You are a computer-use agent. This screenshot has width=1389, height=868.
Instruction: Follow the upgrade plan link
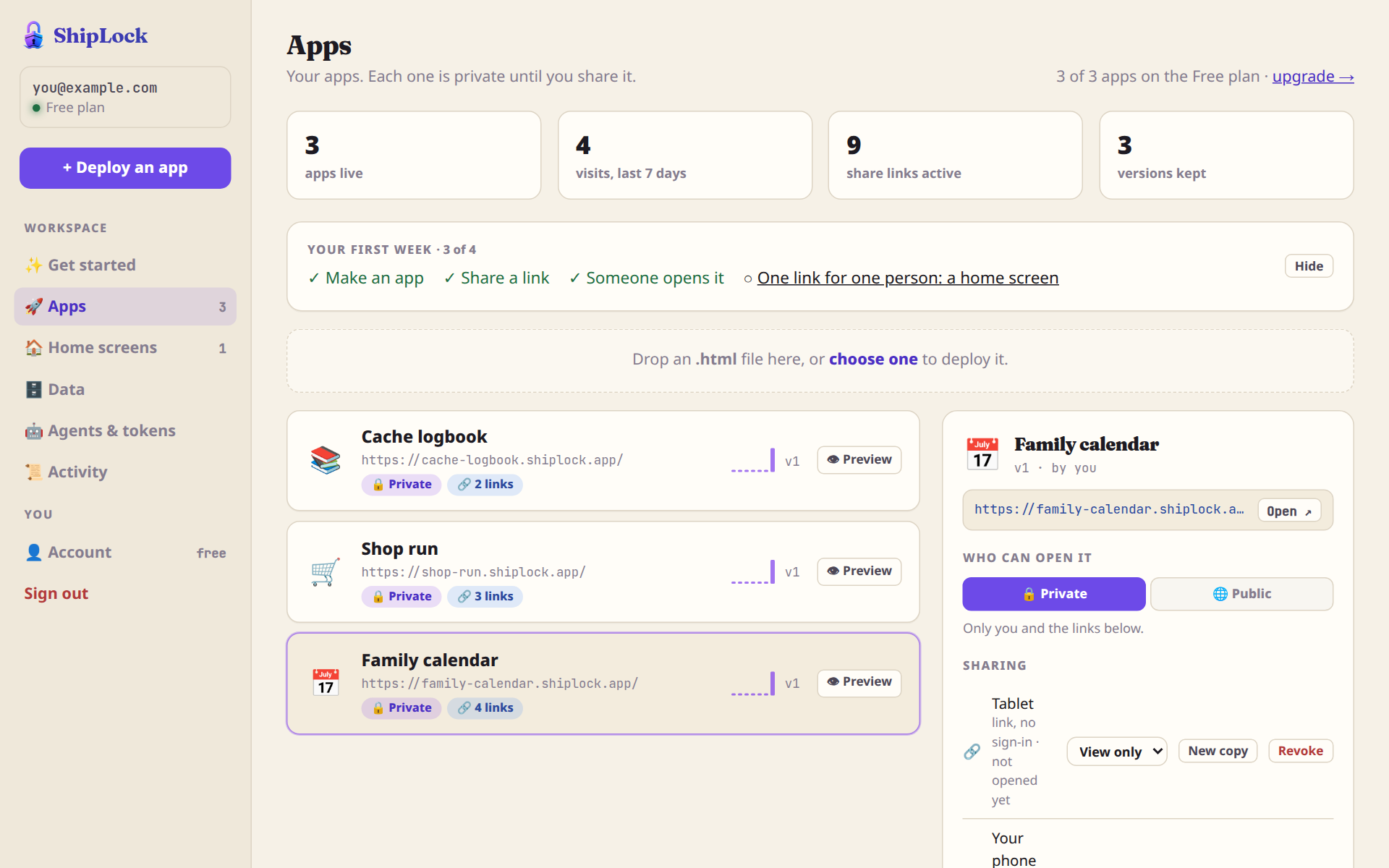click(1313, 77)
